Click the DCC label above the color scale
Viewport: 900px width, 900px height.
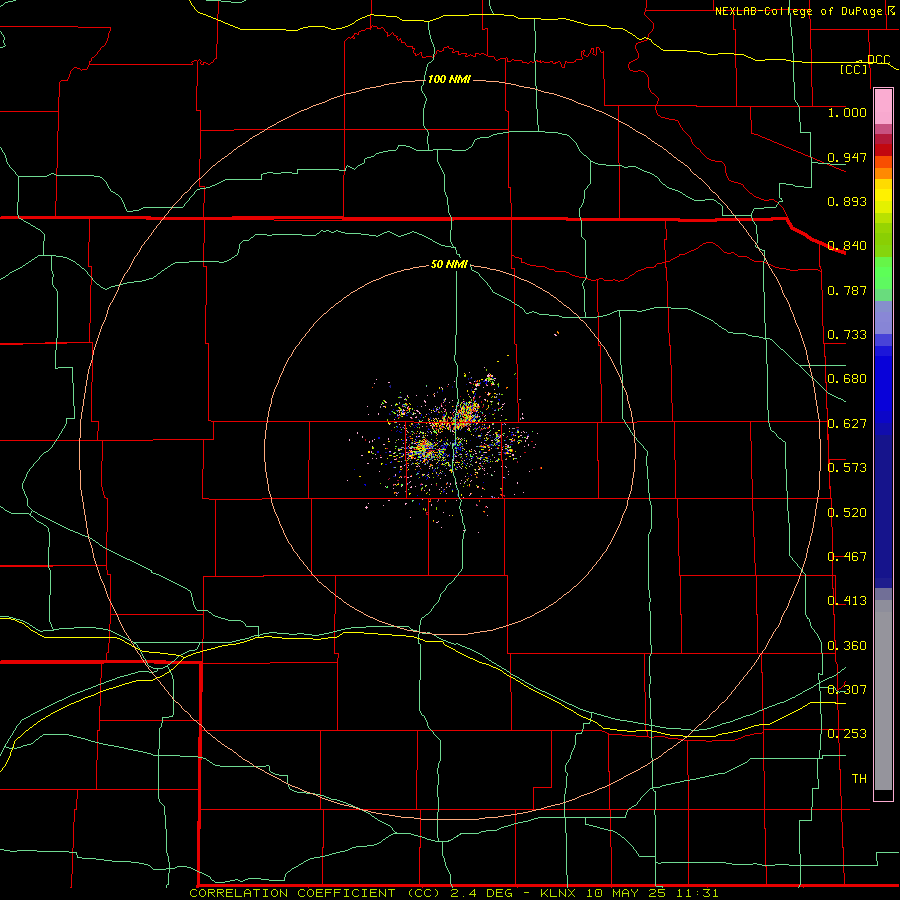point(878,59)
